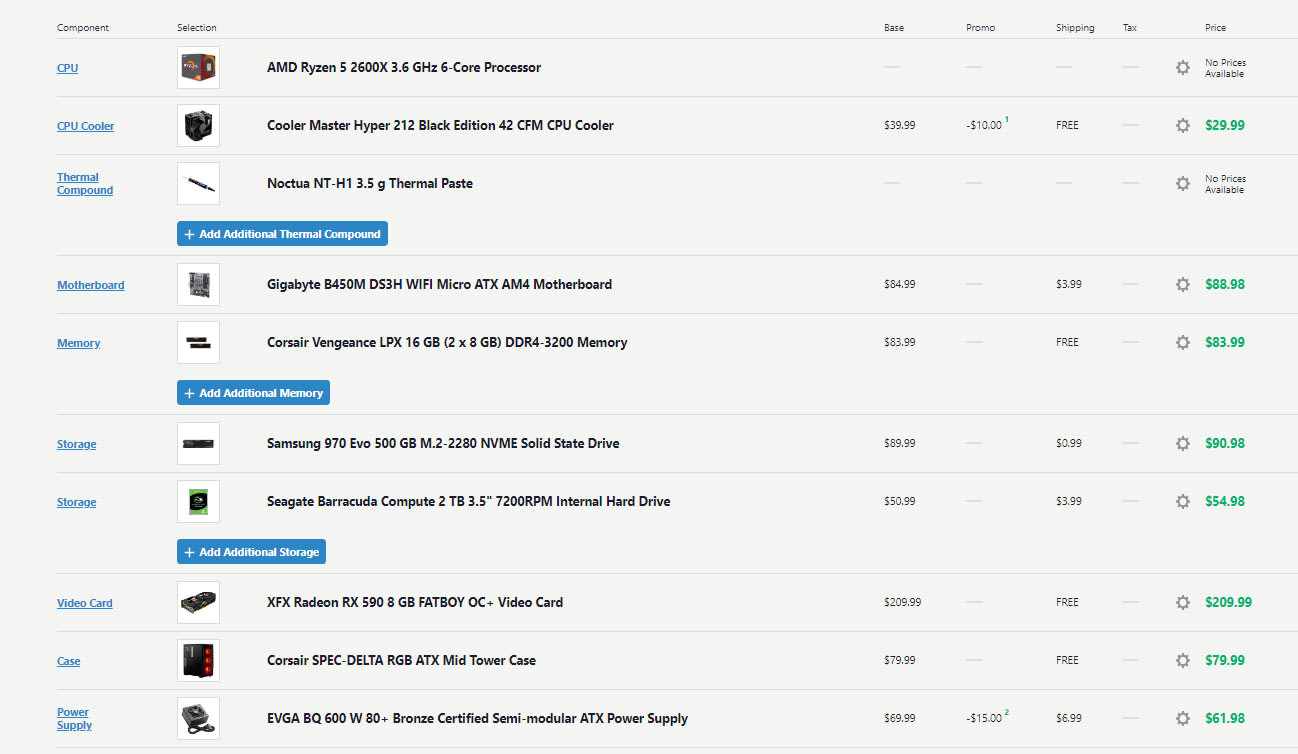1298x754 pixels.
Task: Click Add Additional Thermal Compound button
Action: [x=282, y=234]
